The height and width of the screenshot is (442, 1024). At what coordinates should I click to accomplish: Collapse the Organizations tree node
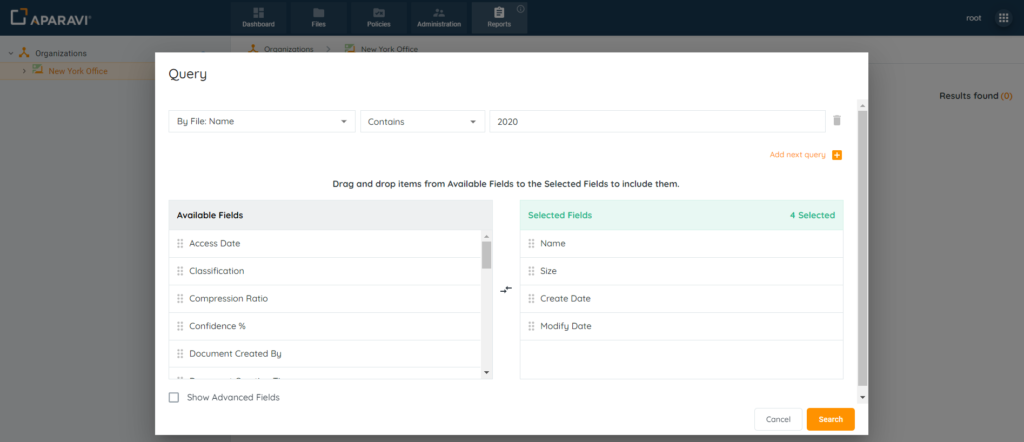10,53
